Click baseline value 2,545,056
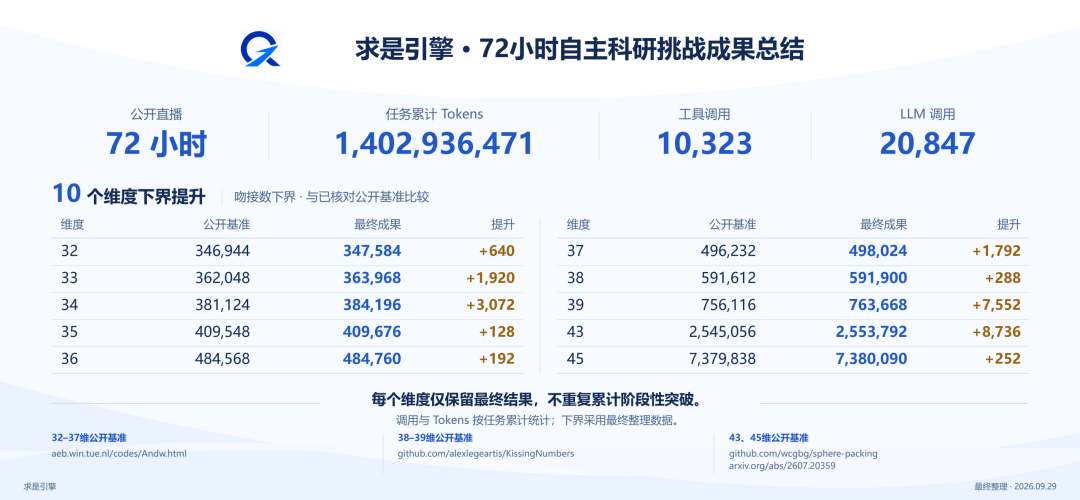This screenshot has height=500, width=1080. click(x=723, y=332)
